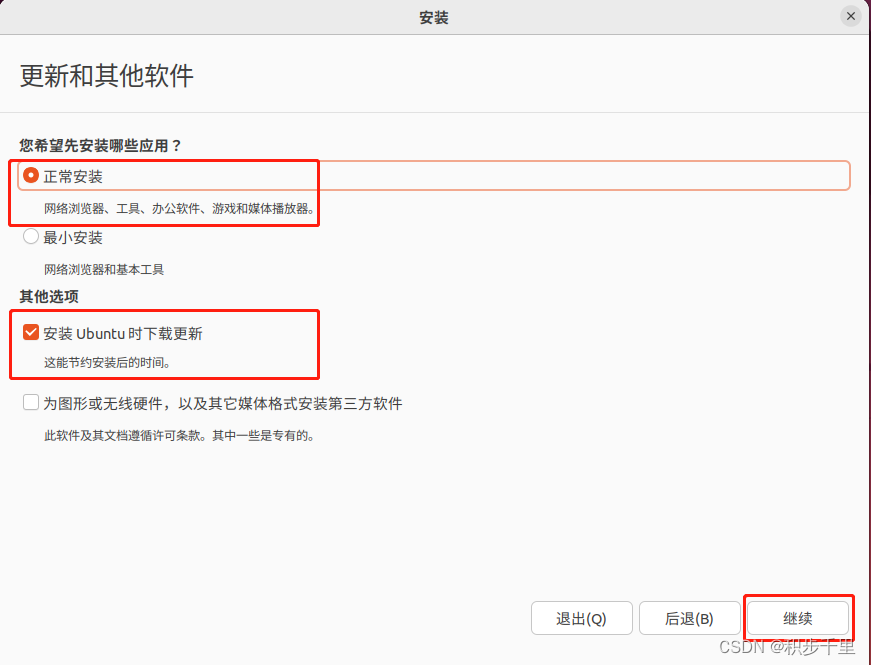
Task: Click the 其他选项 section label
Action: pos(49,296)
